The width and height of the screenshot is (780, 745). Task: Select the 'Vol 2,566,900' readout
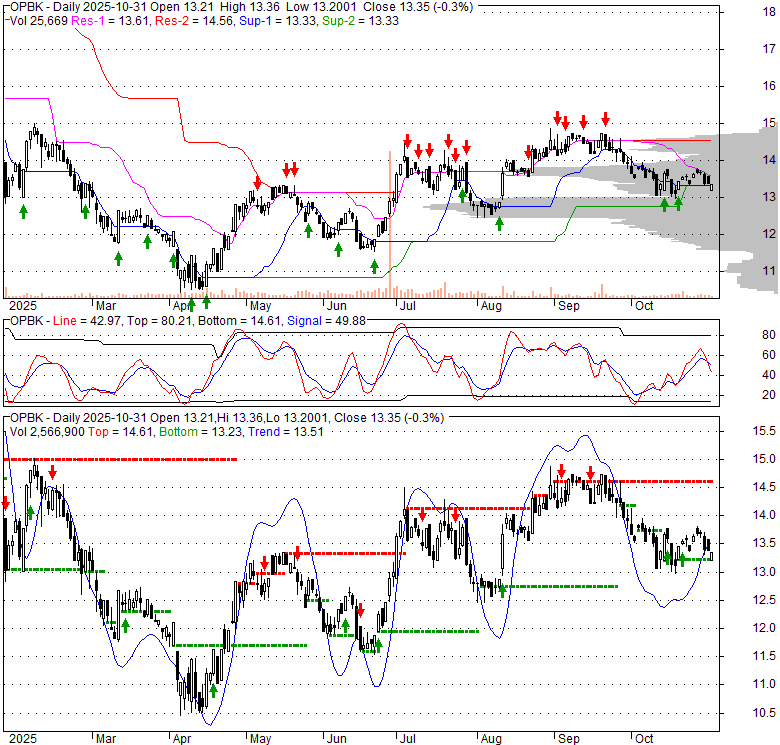tap(47, 432)
